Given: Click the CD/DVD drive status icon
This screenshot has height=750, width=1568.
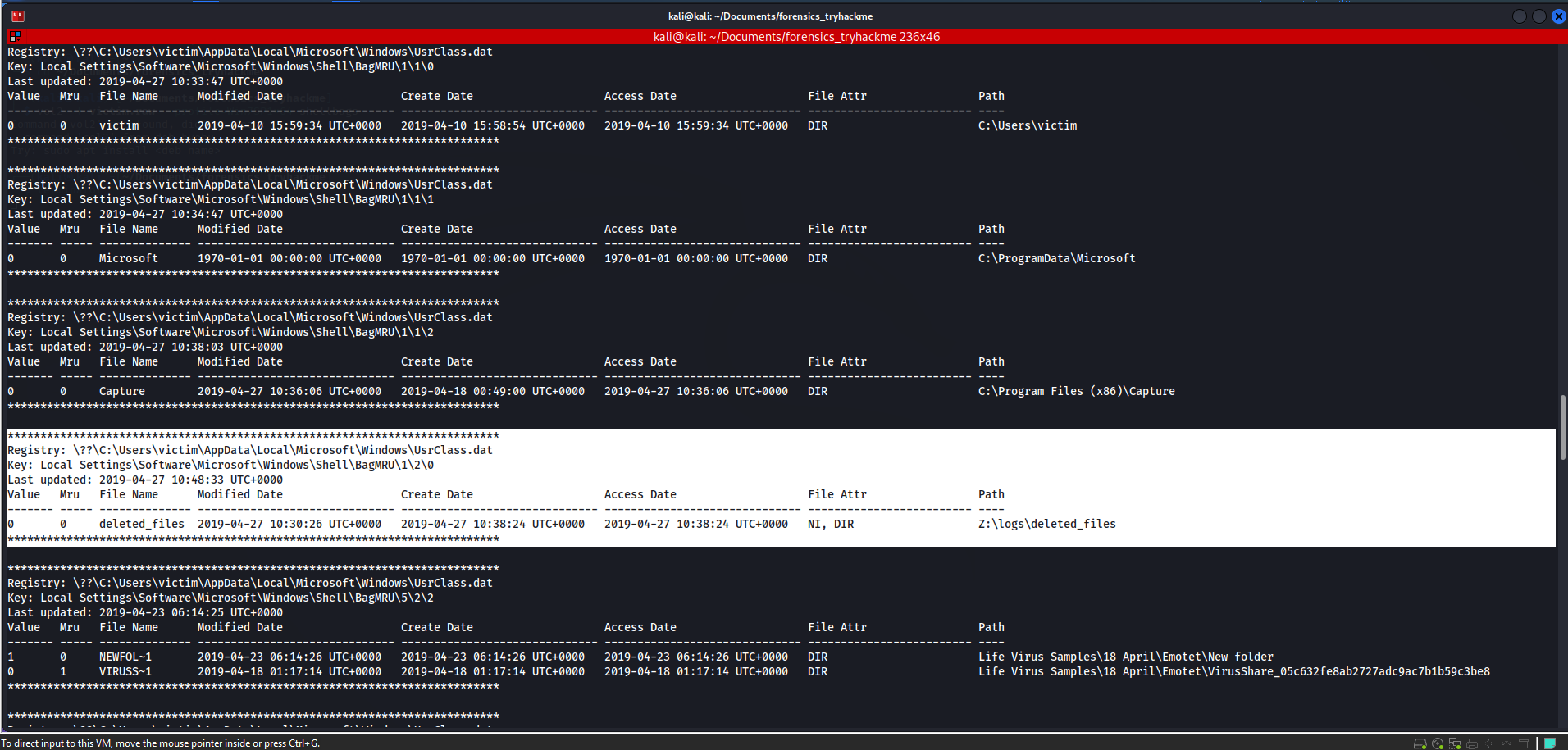Looking at the screenshot, I should (1438, 743).
